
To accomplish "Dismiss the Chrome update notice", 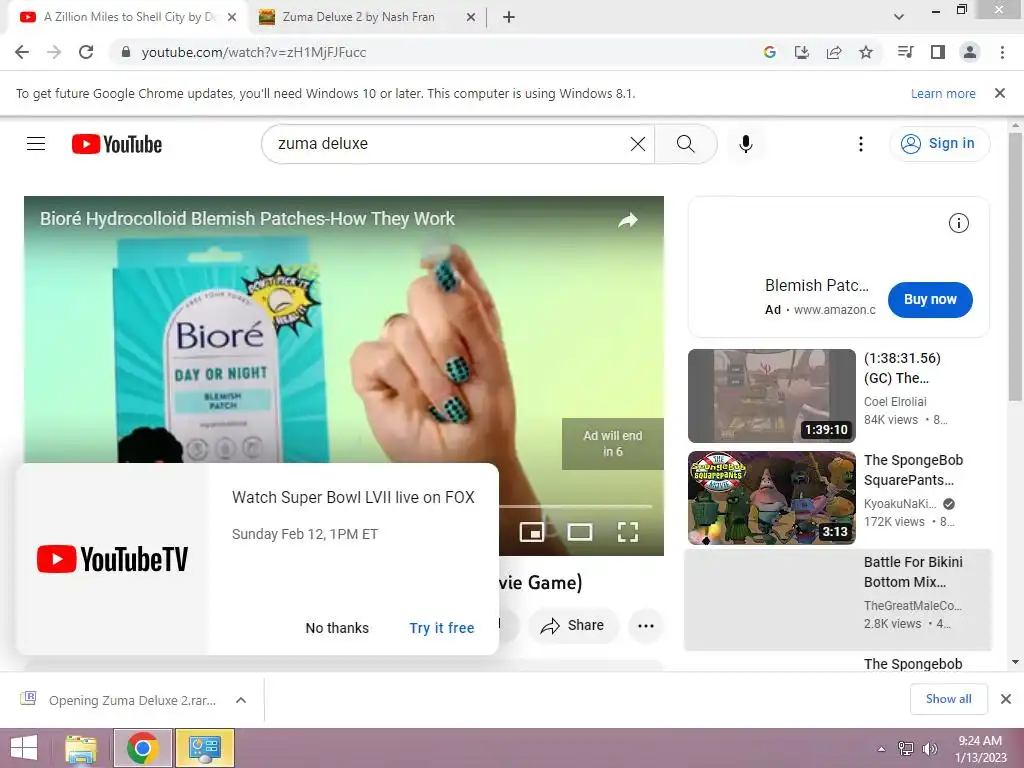I will (x=1000, y=93).
